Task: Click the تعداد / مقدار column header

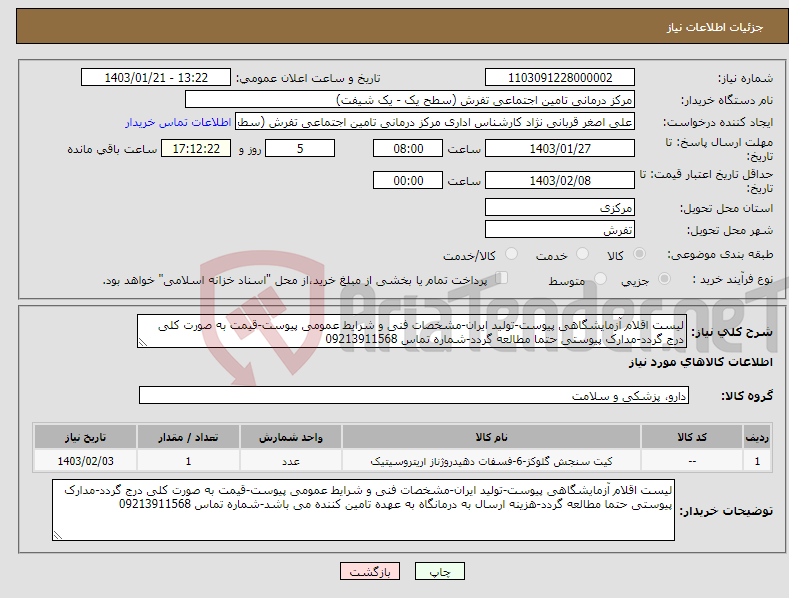Action: [x=188, y=437]
